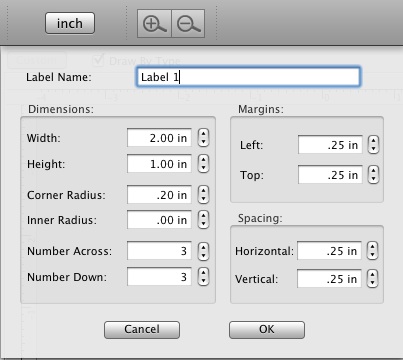This screenshot has width=403, height=360.
Task: Click the Width stepper arrows
Action: tap(203, 138)
